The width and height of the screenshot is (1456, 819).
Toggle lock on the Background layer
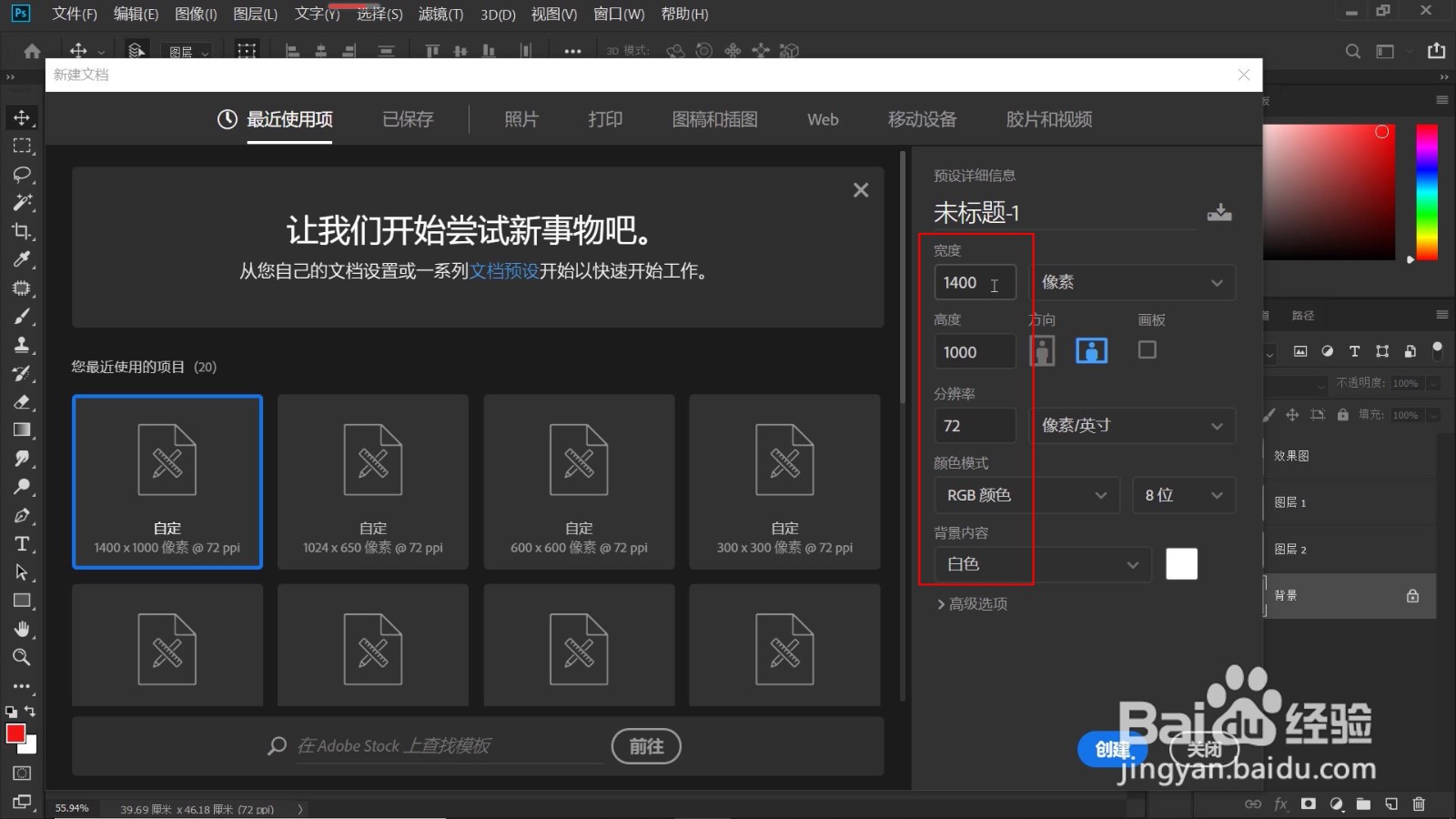1412,596
